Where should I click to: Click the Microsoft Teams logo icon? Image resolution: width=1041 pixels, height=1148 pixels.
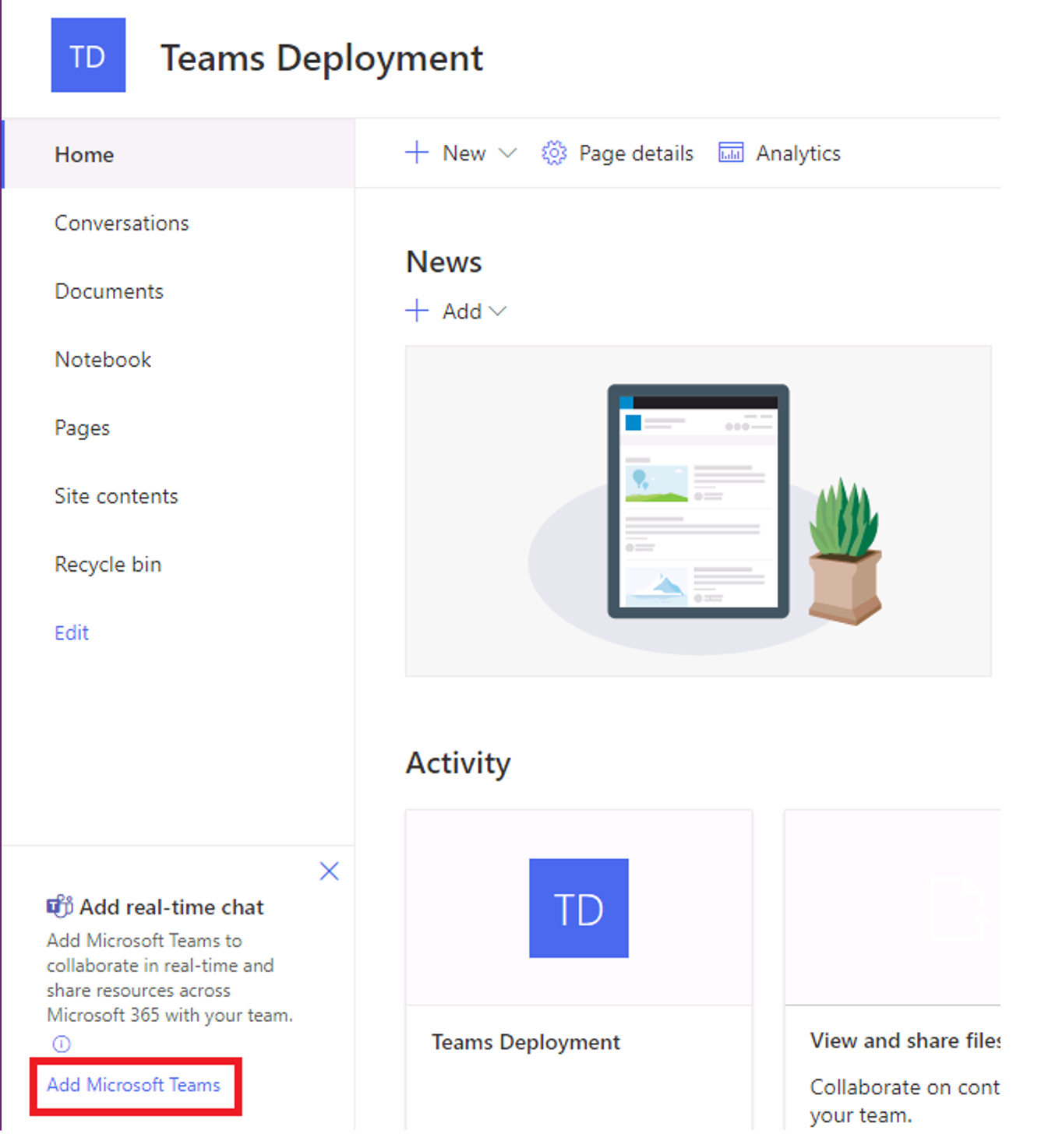pos(60,907)
